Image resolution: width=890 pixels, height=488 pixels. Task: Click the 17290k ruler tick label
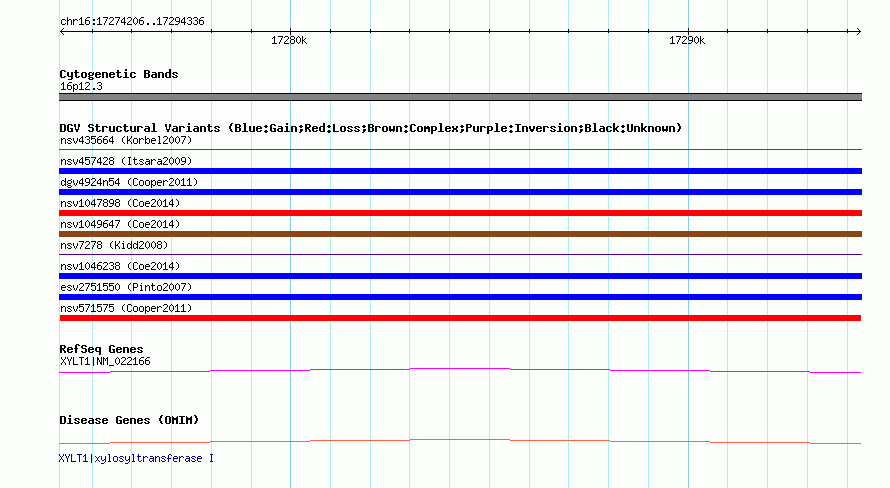(x=687, y=40)
